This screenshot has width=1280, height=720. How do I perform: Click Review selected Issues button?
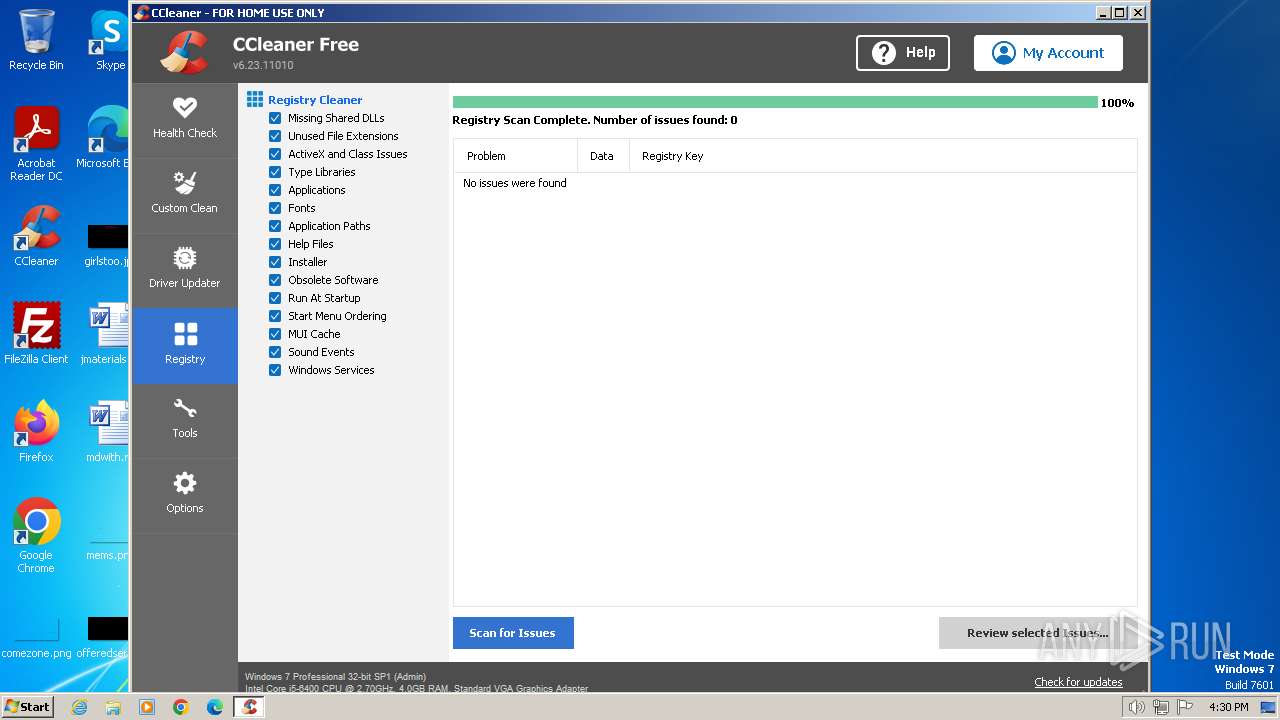coord(1037,633)
